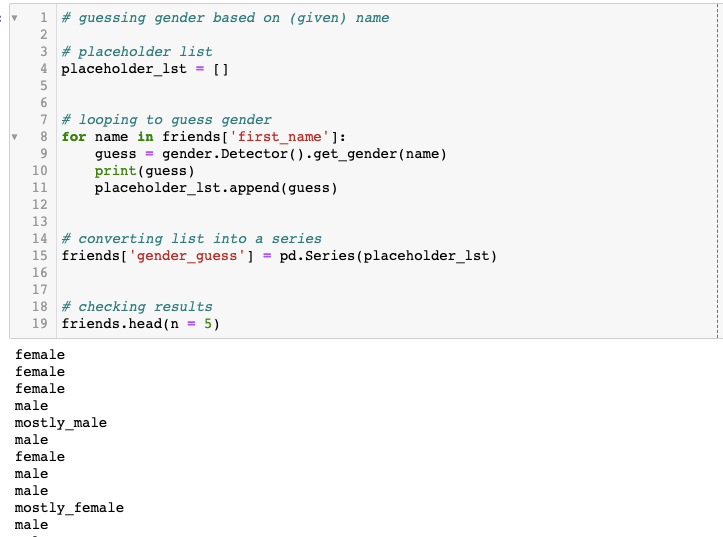Click the placeholder_lst.append(guess) line
Screen dimensions: 723x537
(216, 188)
